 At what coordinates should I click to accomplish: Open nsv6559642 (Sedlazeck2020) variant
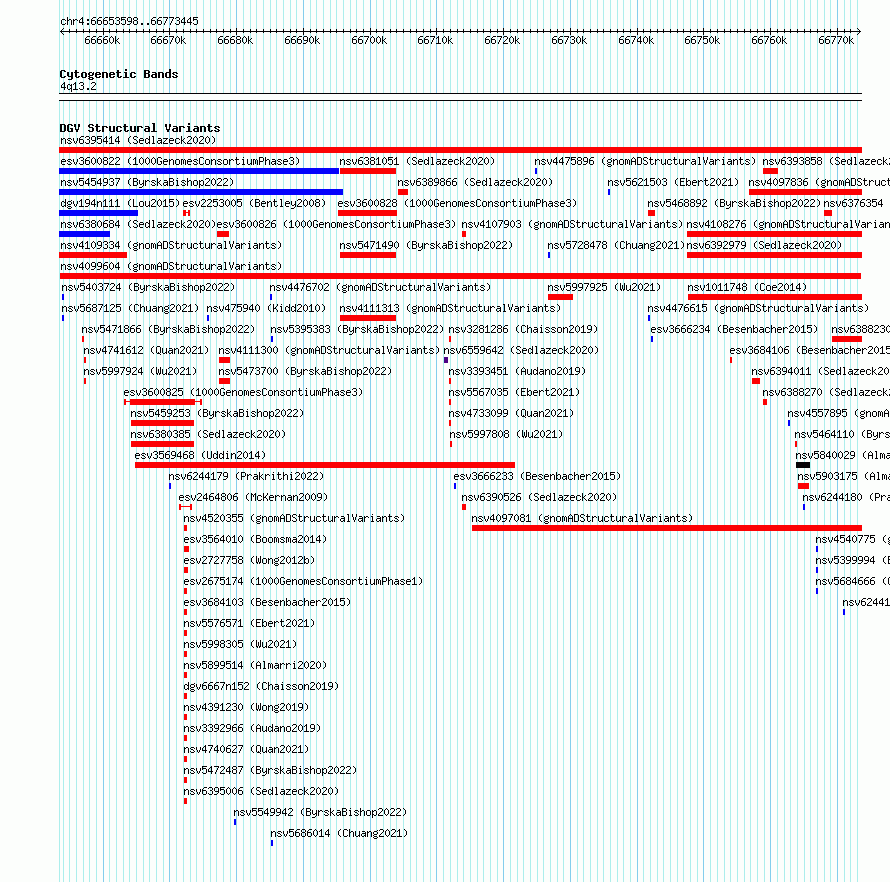point(521,350)
